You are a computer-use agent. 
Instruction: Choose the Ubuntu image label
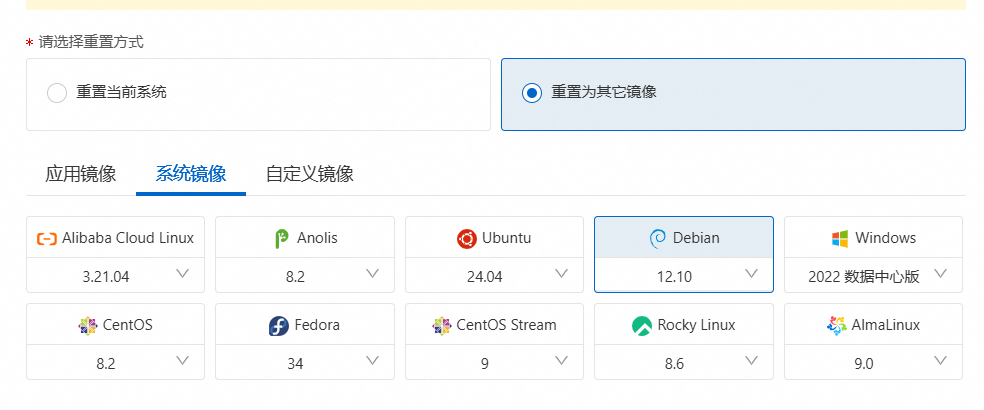[506, 238]
